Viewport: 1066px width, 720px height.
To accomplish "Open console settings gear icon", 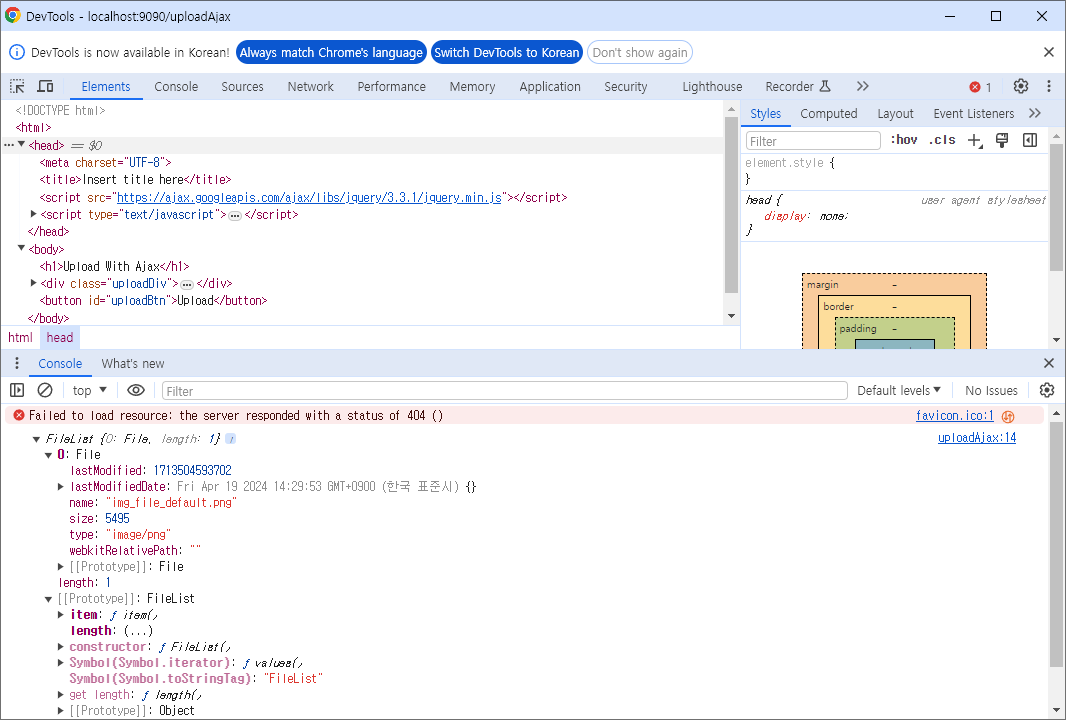I will (1047, 390).
